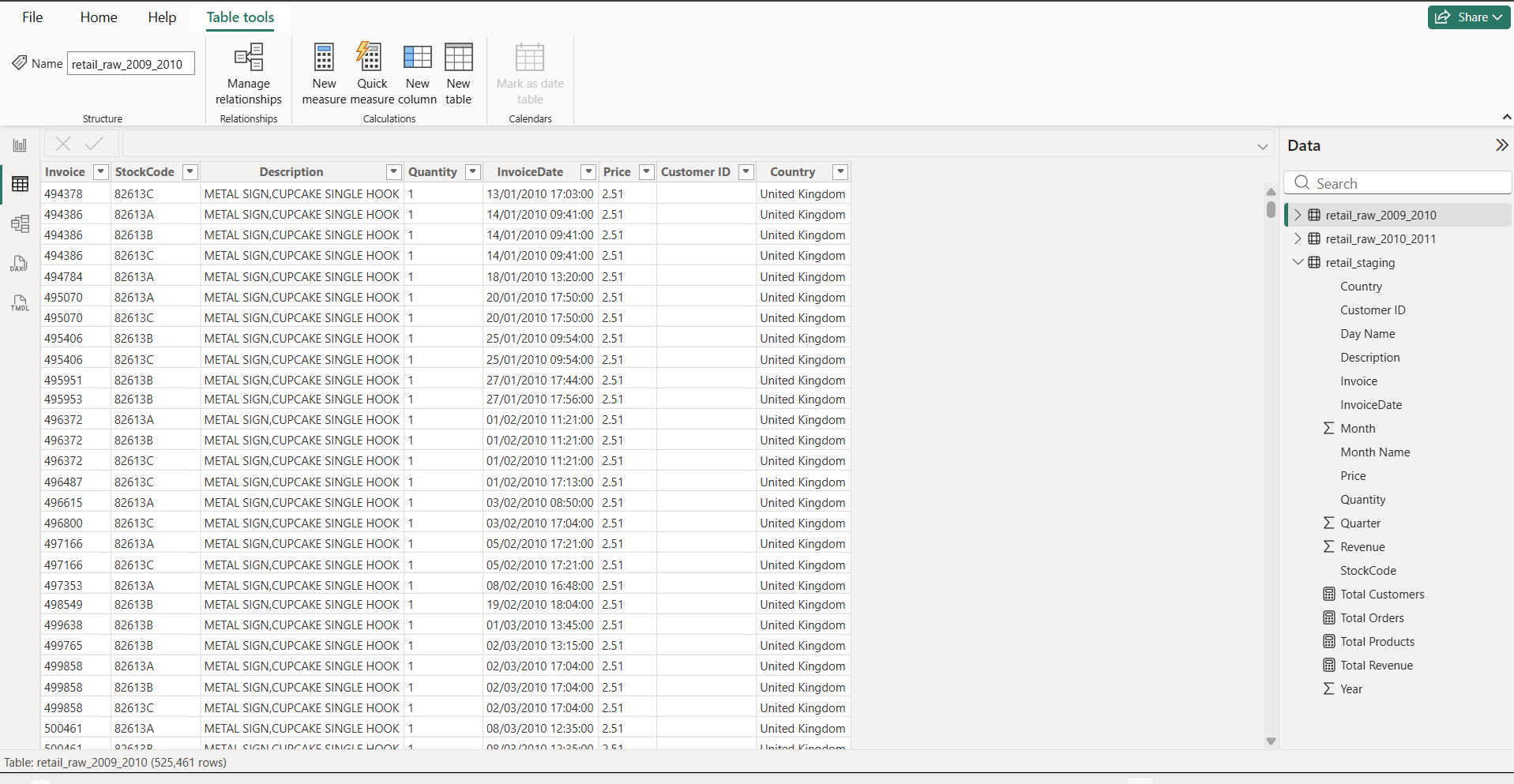Image resolution: width=1514 pixels, height=784 pixels.
Task: Click Country column header
Action: 792,172
